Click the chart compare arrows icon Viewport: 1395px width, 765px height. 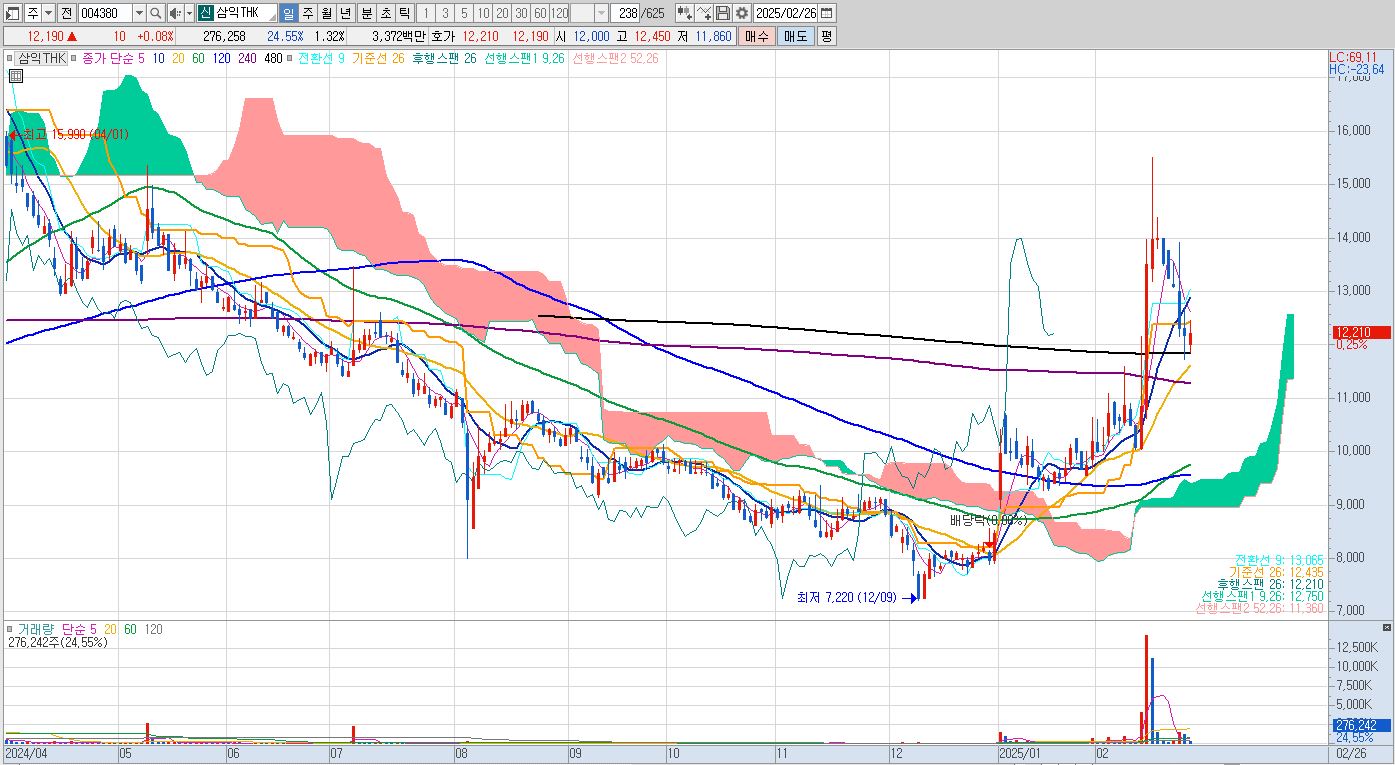tap(684, 13)
